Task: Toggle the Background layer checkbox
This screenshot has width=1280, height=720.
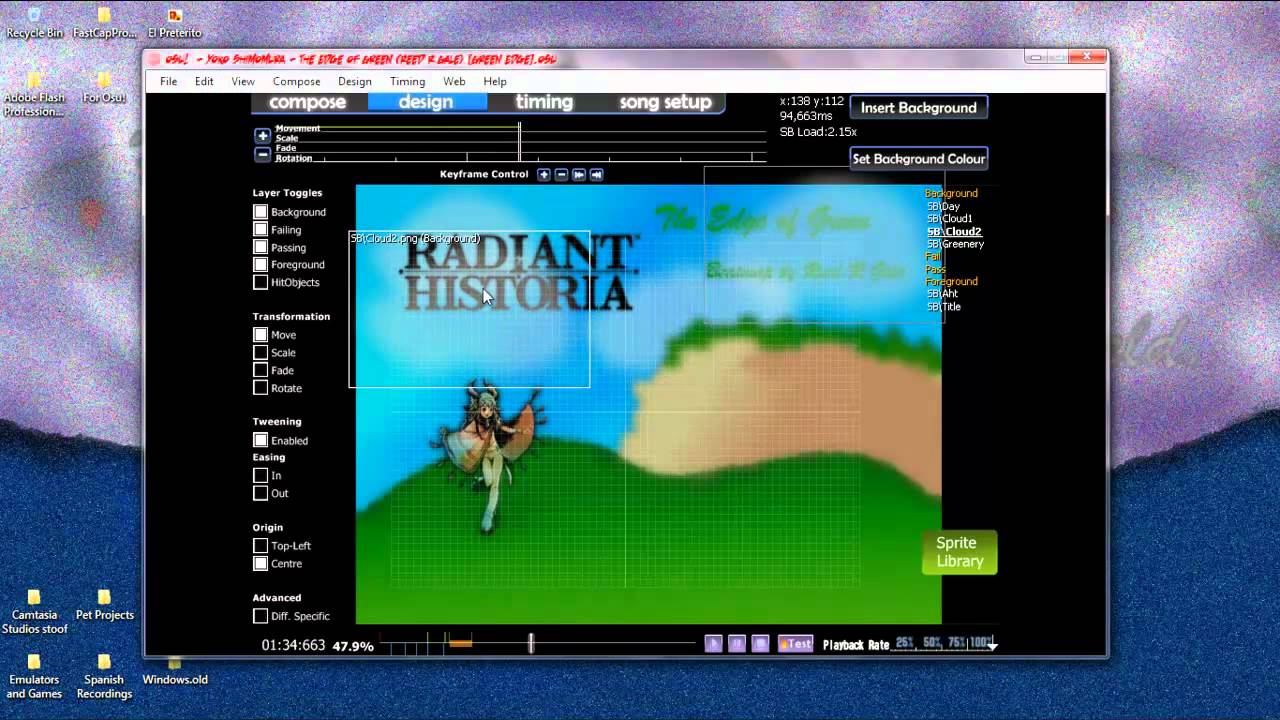Action: pos(261,212)
